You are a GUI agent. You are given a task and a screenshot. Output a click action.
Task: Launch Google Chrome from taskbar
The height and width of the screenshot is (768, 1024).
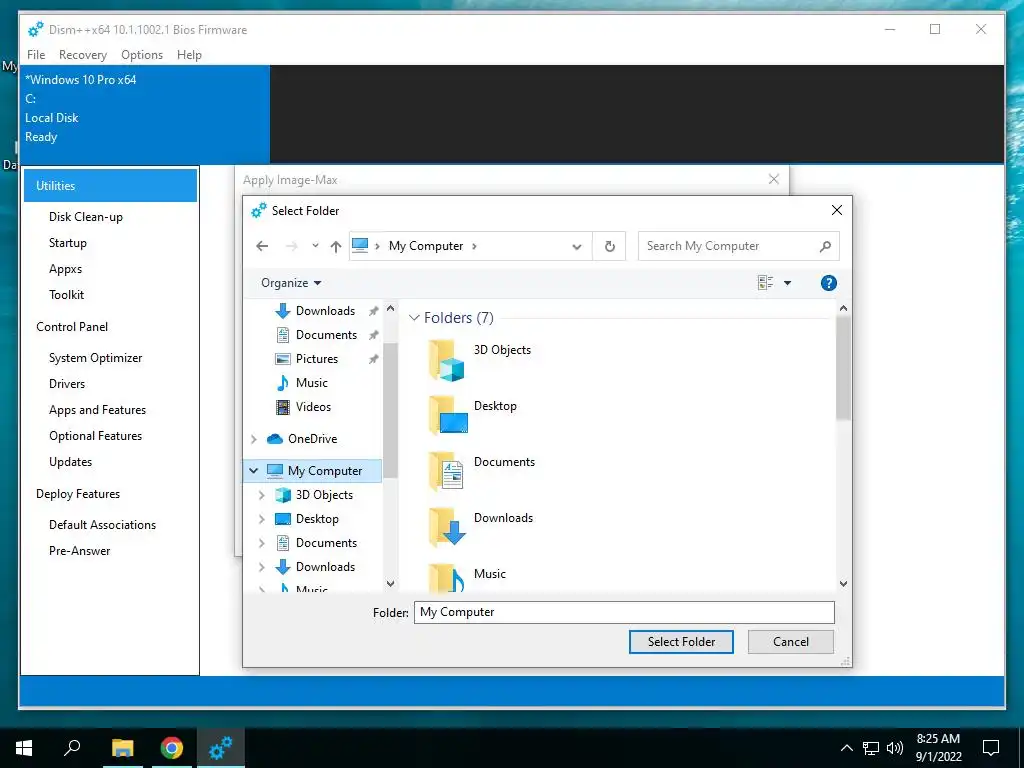[x=172, y=748]
